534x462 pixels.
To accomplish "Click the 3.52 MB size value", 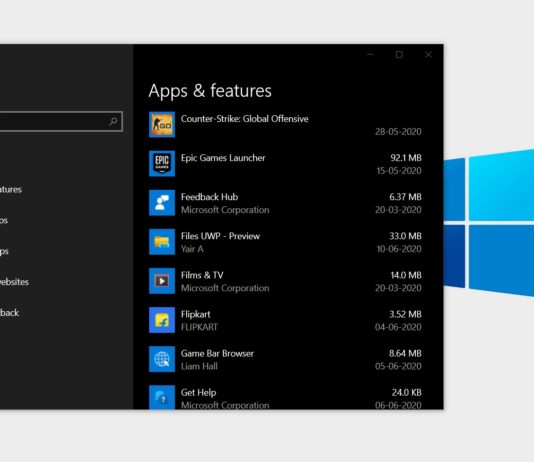I will pos(405,315).
